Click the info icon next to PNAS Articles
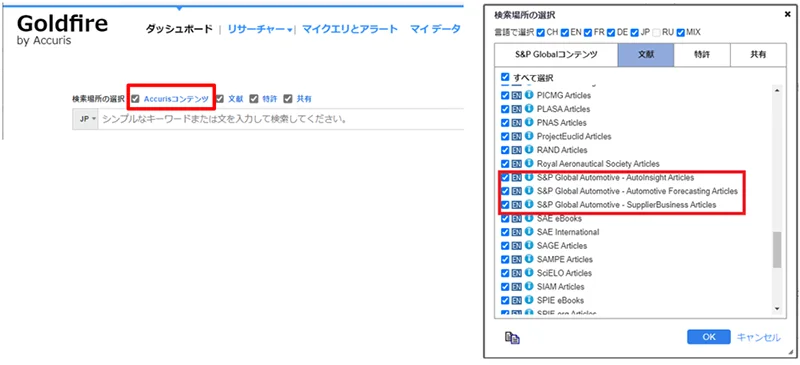Image resolution: width=800 pixels, height=365 pixels. [529, 123]
